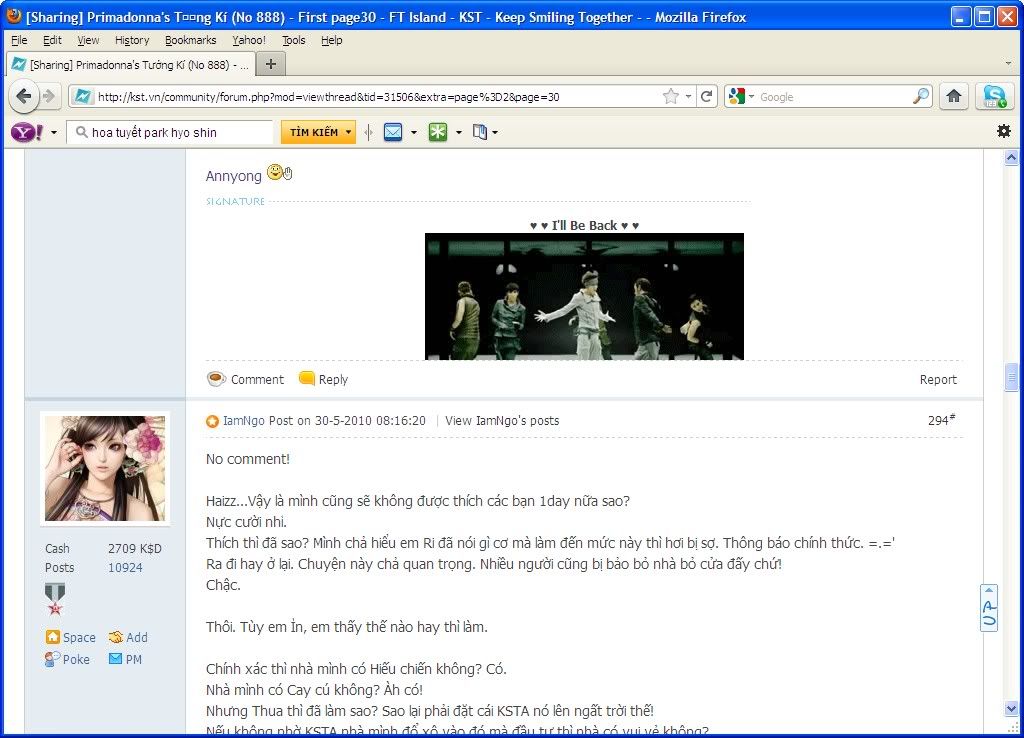Click the Poke link

[76, 660]
